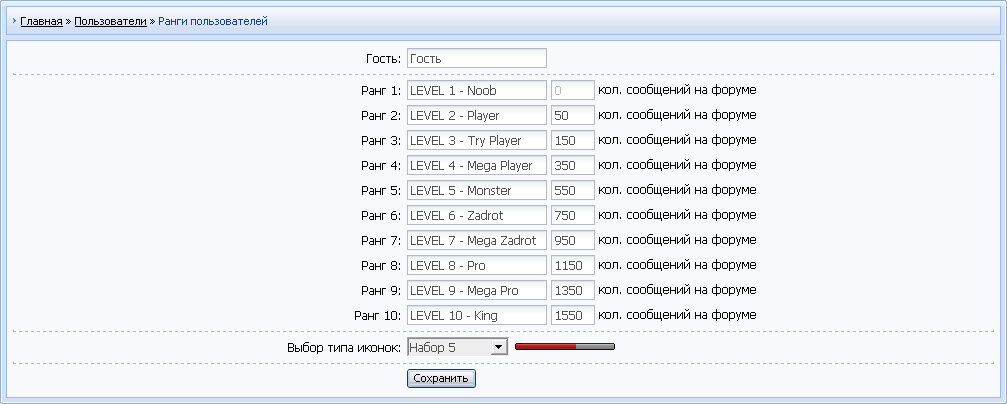
Task: Click the 'Сохранить' button
Action: (441, 379)
